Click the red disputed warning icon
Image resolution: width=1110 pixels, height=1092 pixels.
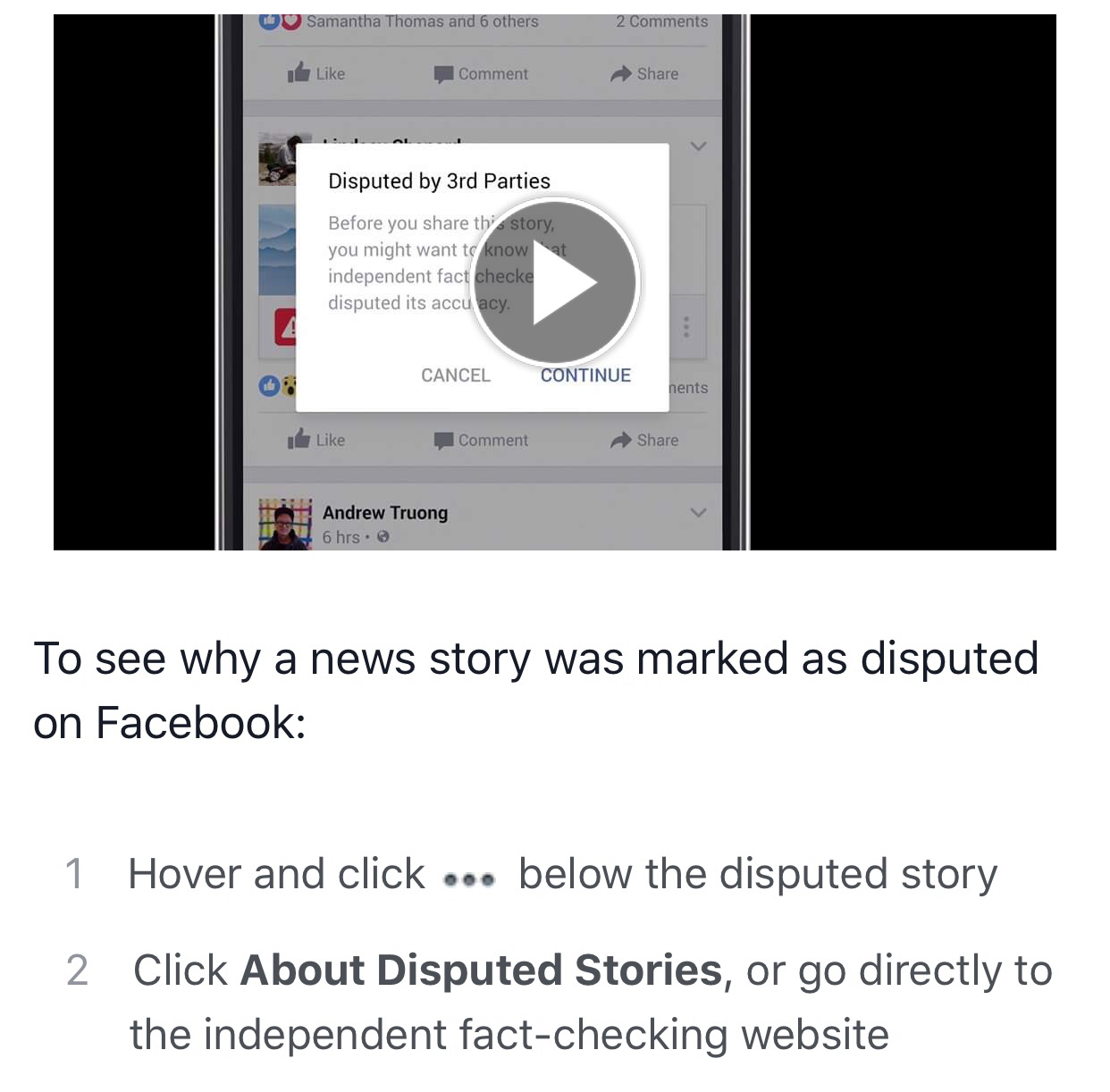(285, 329)
